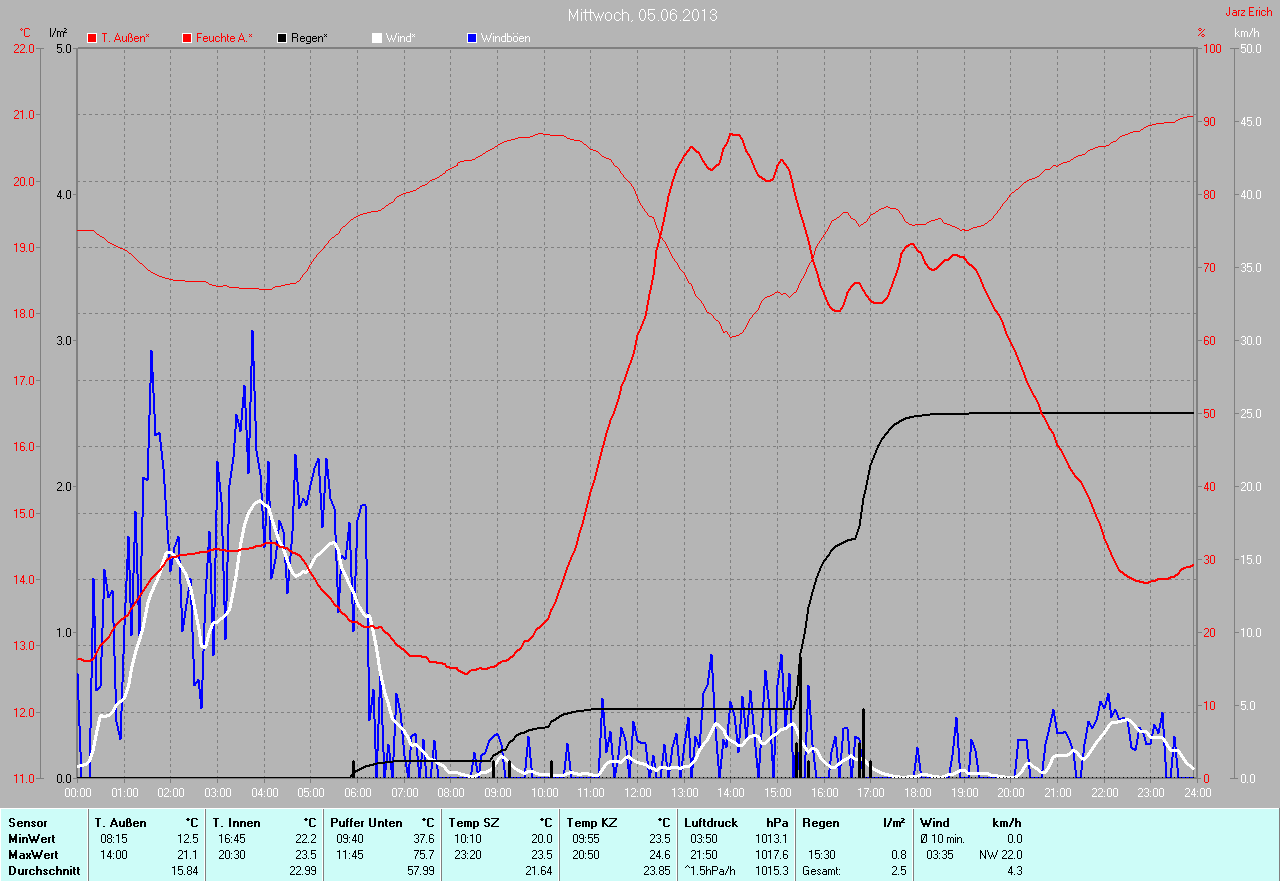Select the 'T. Außen*' legend label
The height and width of the screenshot is (881, 1280).
[126, 38]
